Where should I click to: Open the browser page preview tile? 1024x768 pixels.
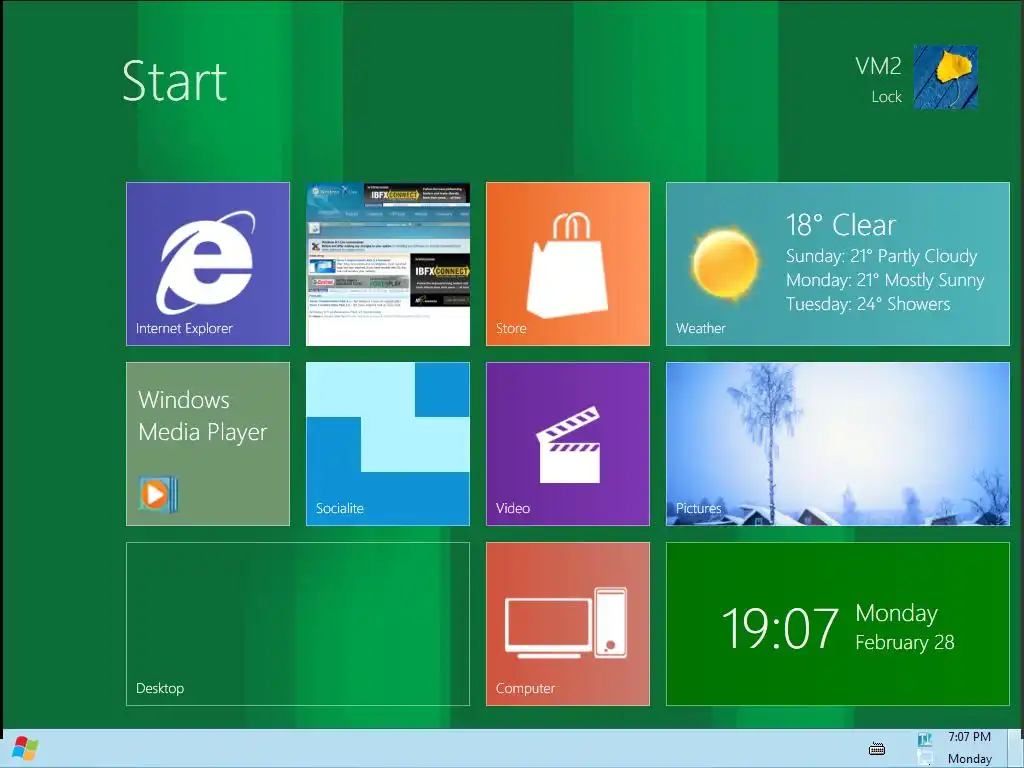click(x=388, y=264)
